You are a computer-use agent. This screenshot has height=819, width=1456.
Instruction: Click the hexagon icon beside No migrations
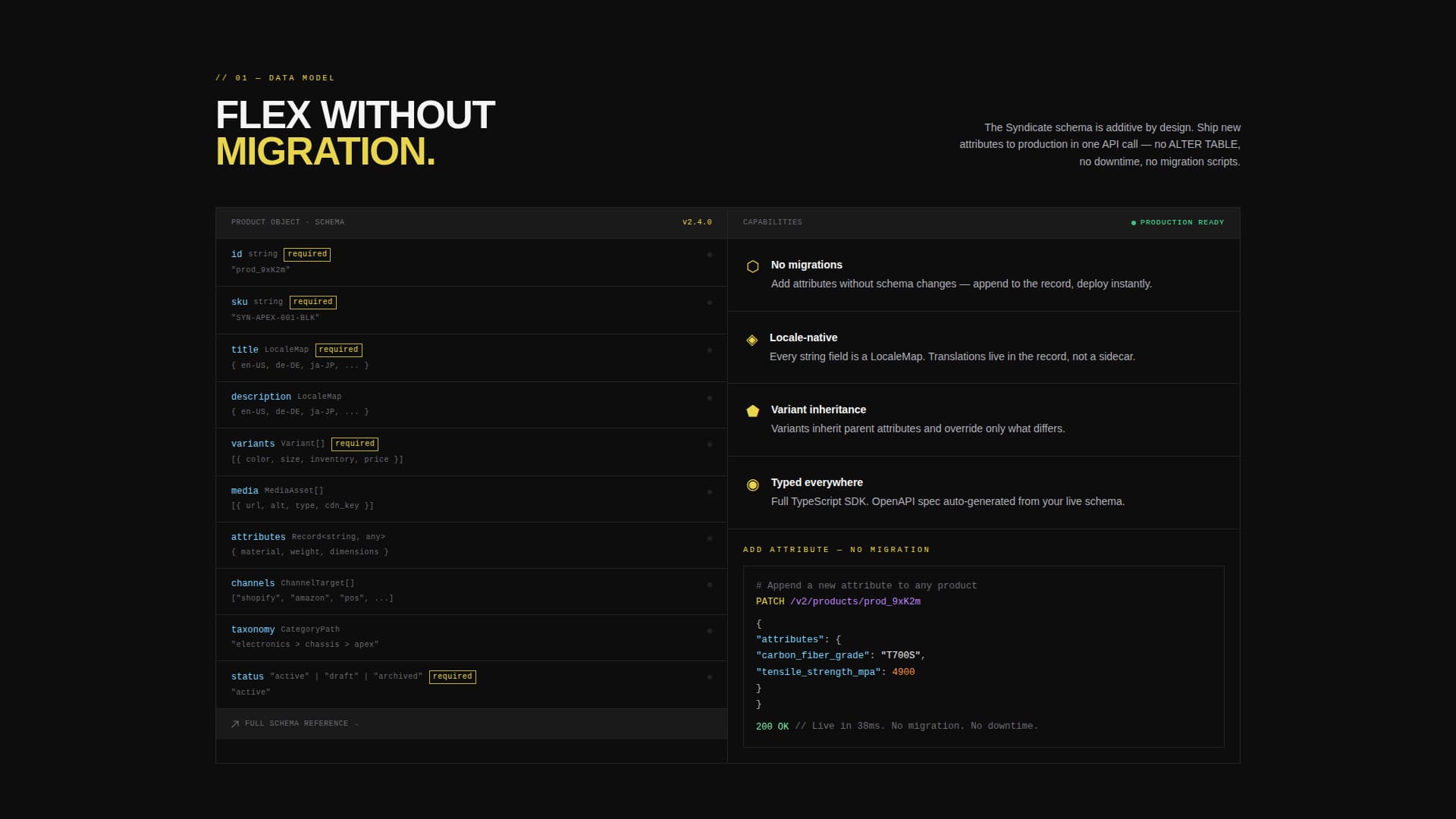coord(752,266)
